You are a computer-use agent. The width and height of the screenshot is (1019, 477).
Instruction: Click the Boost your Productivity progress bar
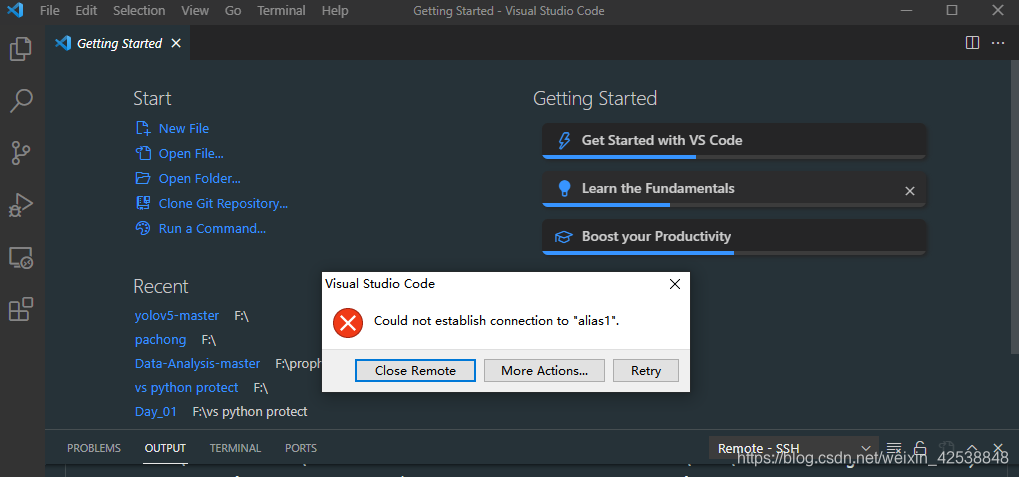734,253
